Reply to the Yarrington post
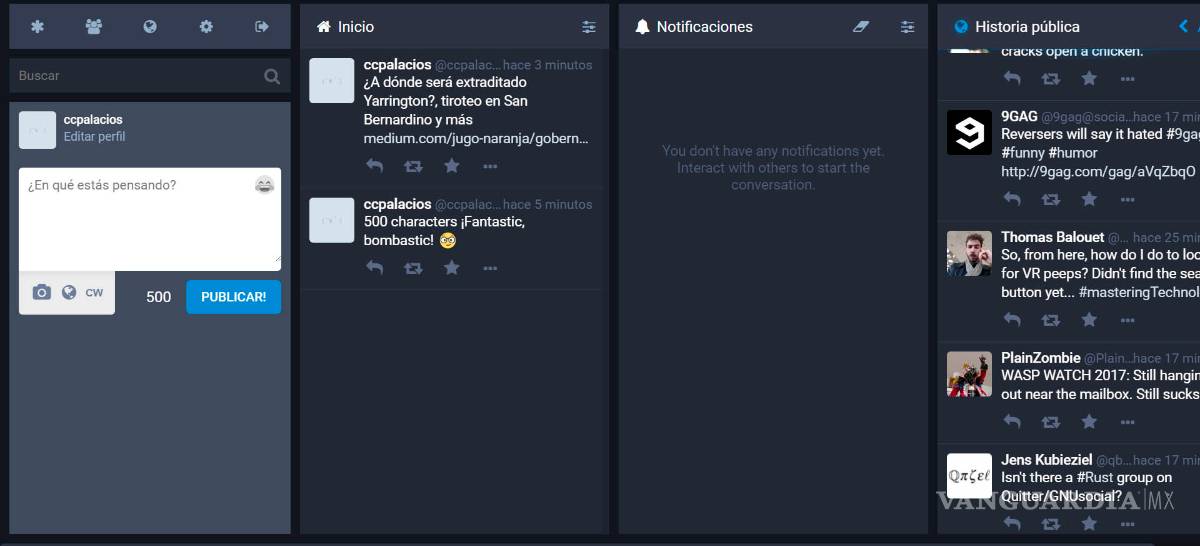Screen dimensions: 1200x546 pos(374,166)
